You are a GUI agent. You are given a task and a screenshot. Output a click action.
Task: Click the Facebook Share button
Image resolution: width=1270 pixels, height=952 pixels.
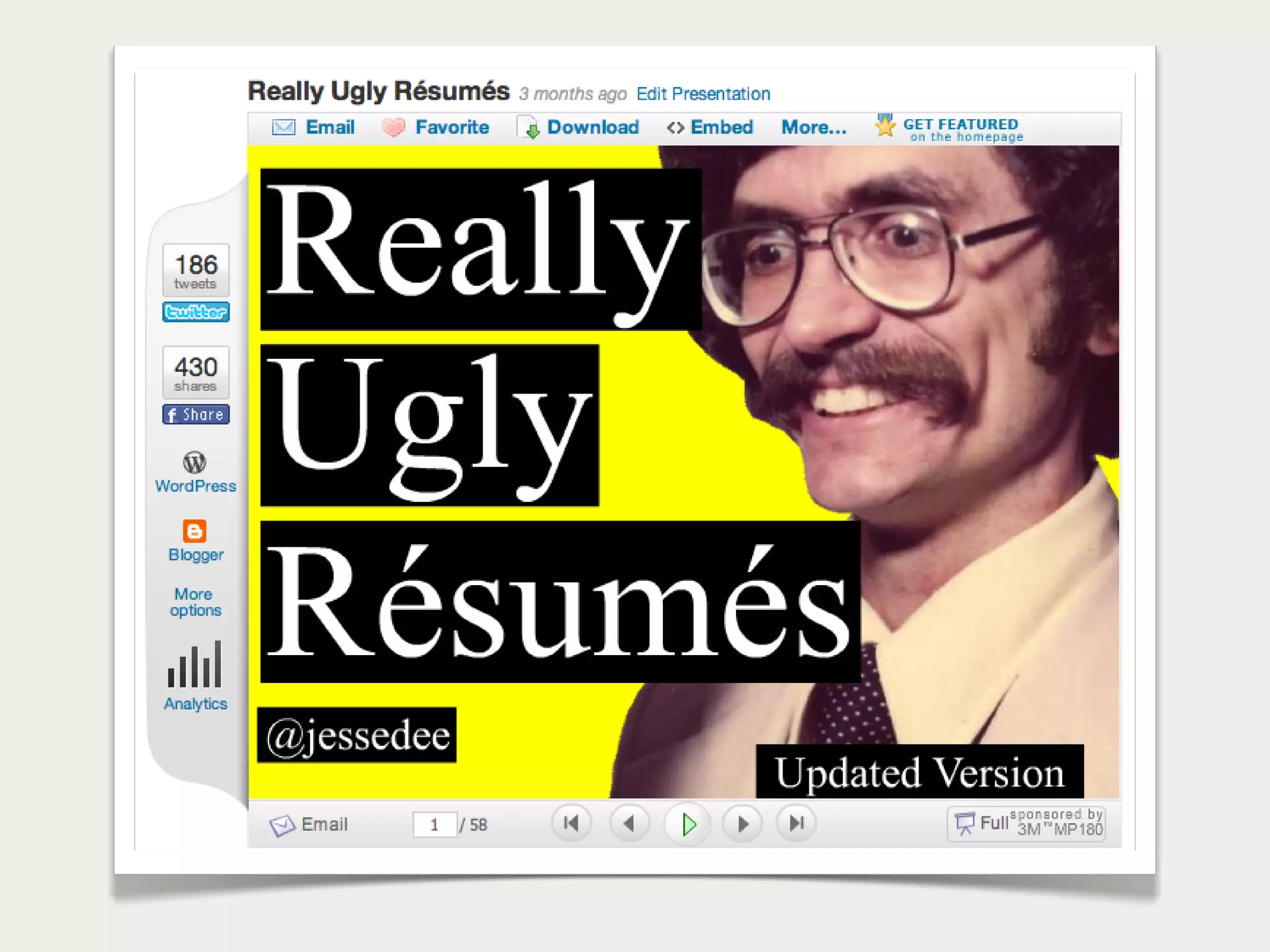point(195,415)
